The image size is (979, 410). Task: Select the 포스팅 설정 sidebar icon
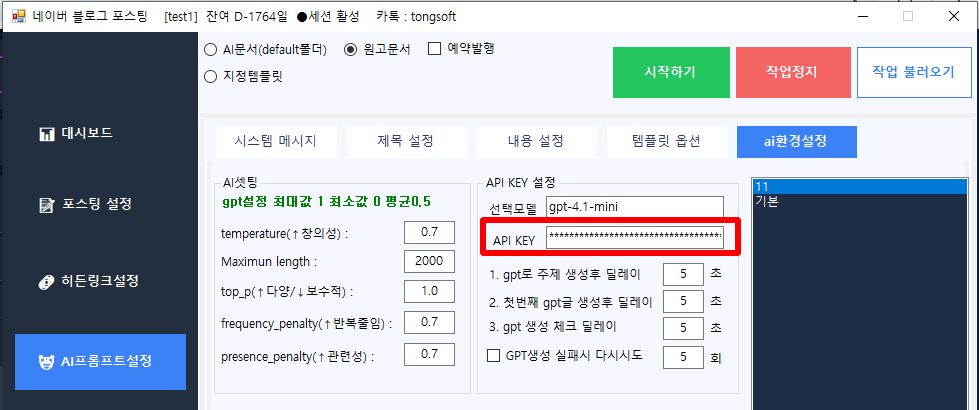coord(46,205)
